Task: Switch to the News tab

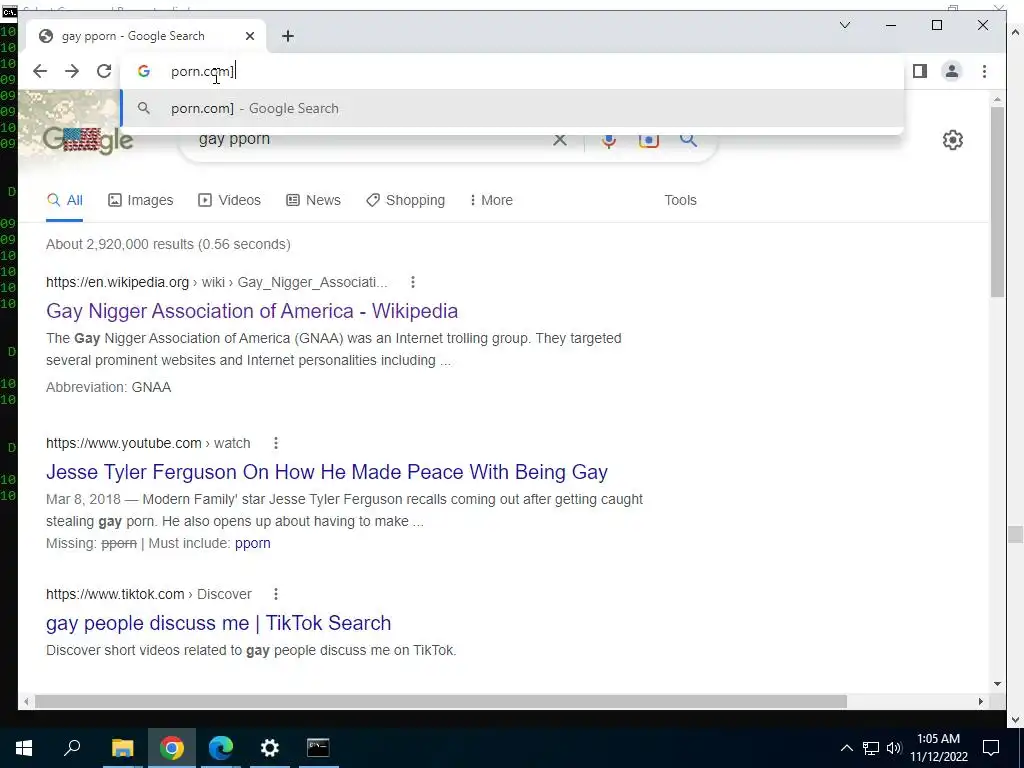Action: point(313,200)
